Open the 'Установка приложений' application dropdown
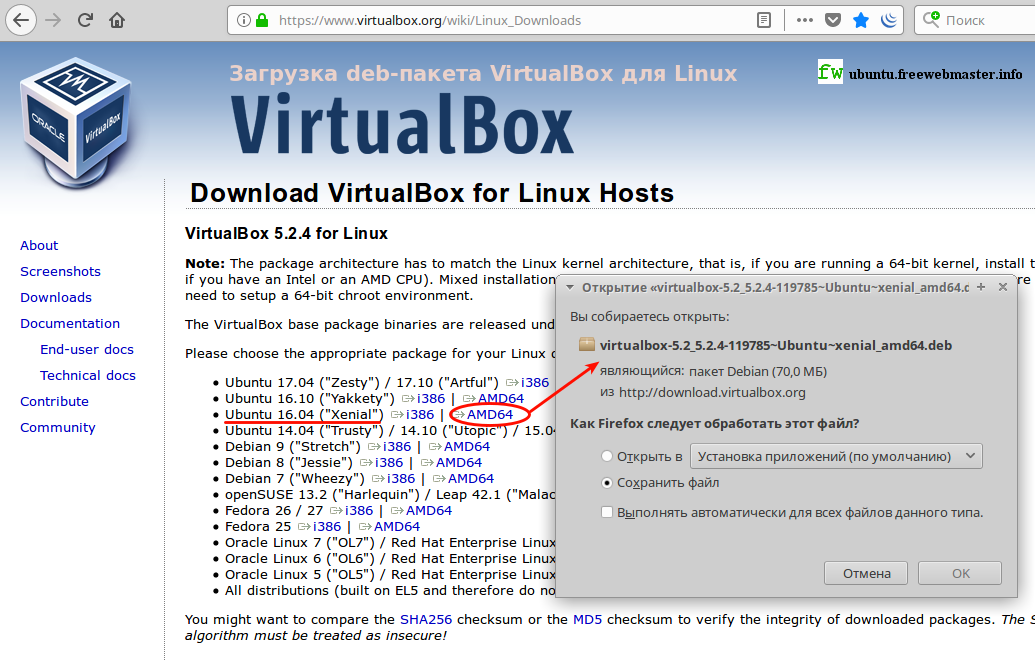Screen dimensions: 1035x661 coord(836,456)
